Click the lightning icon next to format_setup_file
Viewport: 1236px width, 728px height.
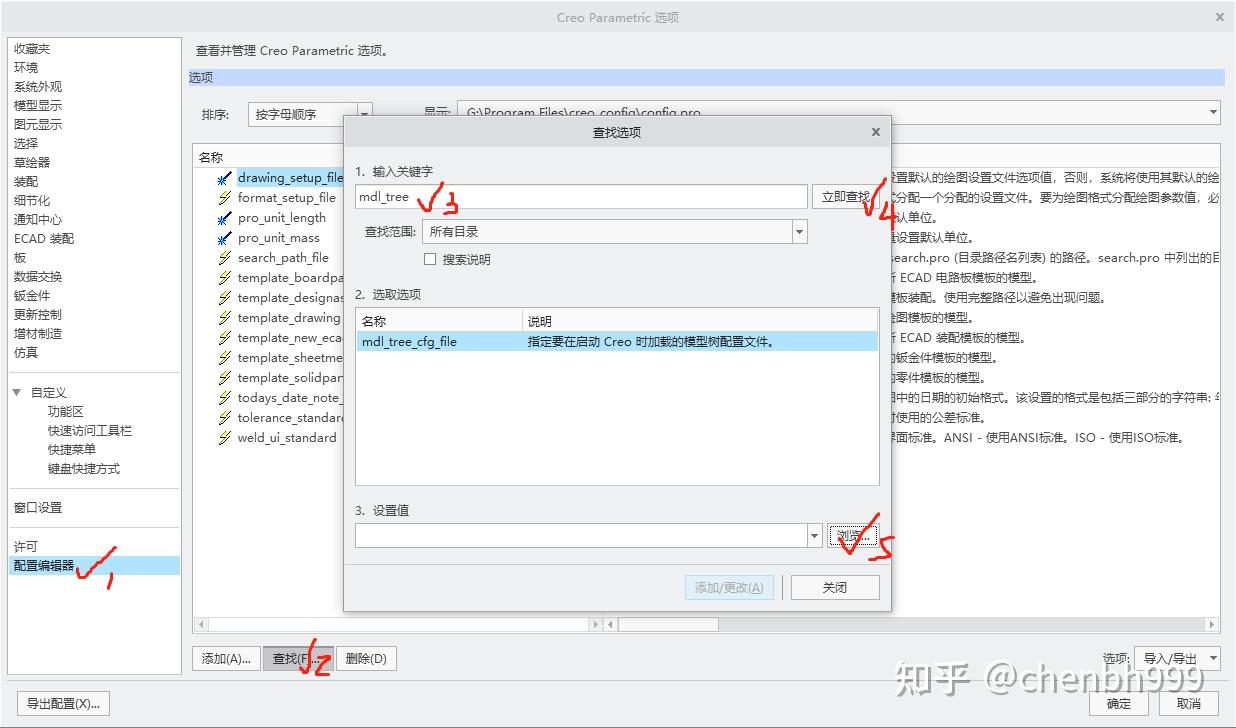(225, 198)
